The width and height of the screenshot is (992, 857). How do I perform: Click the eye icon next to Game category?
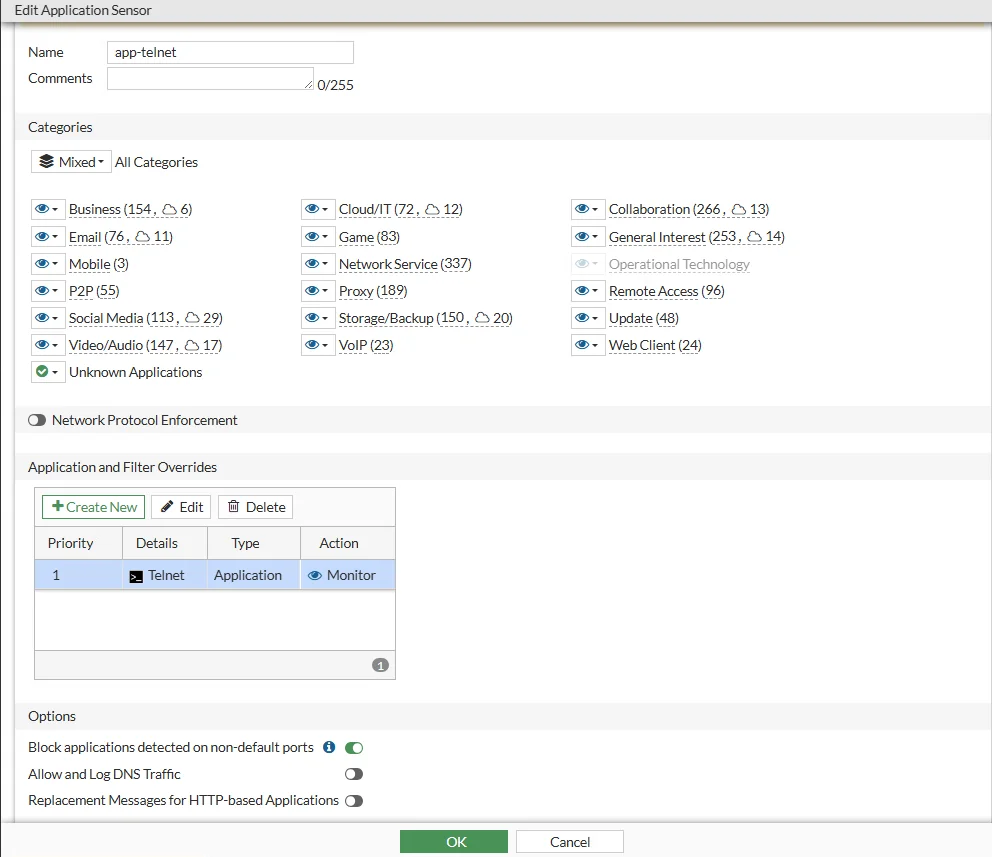coord(312,237)
